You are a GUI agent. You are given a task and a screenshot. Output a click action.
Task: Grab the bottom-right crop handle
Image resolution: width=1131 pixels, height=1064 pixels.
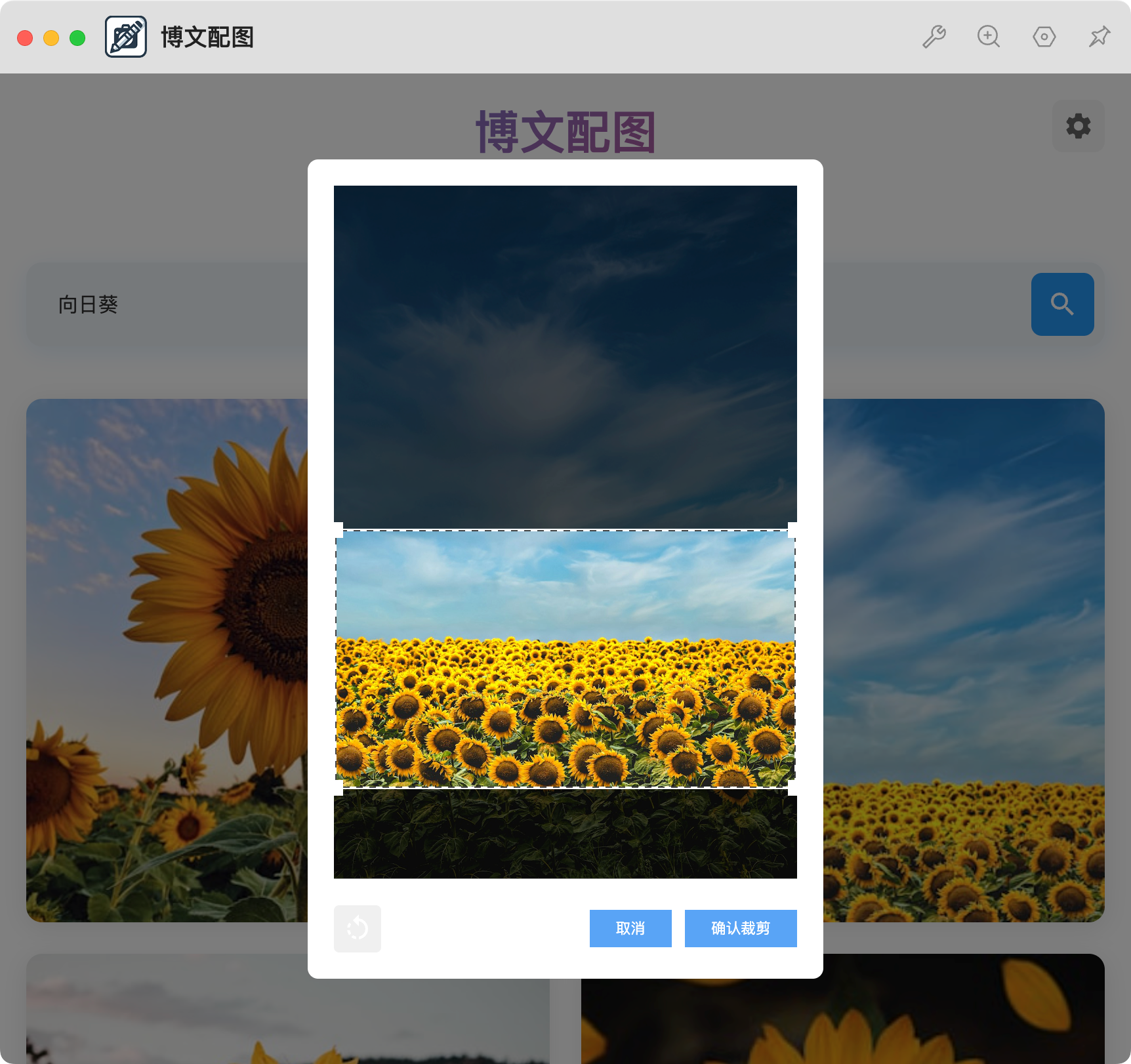[792, 788]
